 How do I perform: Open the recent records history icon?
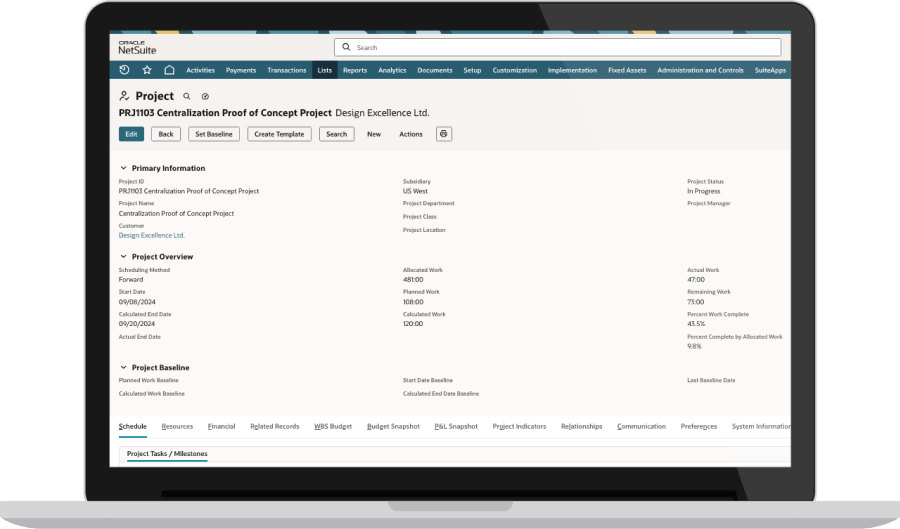tap(124, 70)
